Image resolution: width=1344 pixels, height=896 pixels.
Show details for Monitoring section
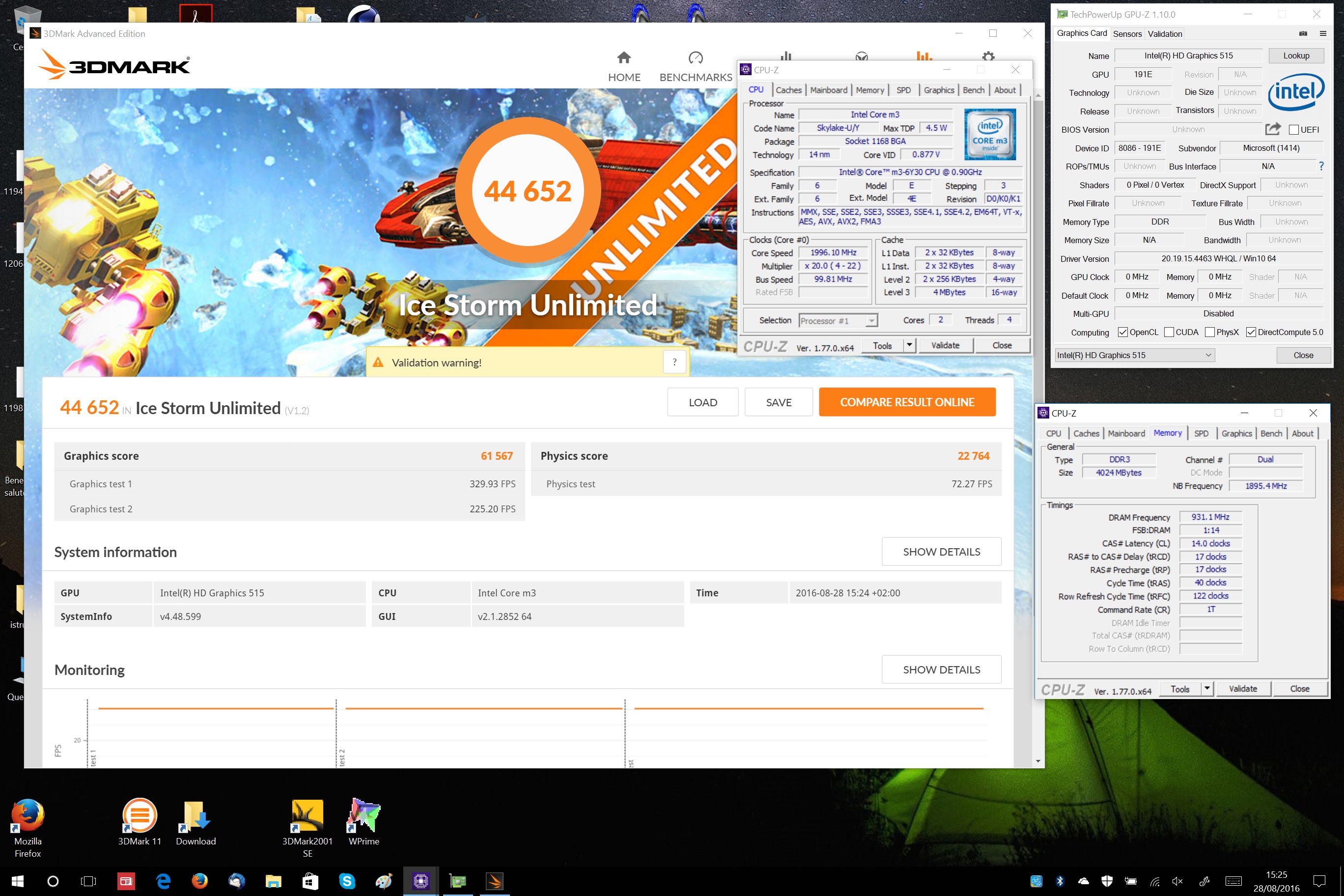click(x=941, y=669)
